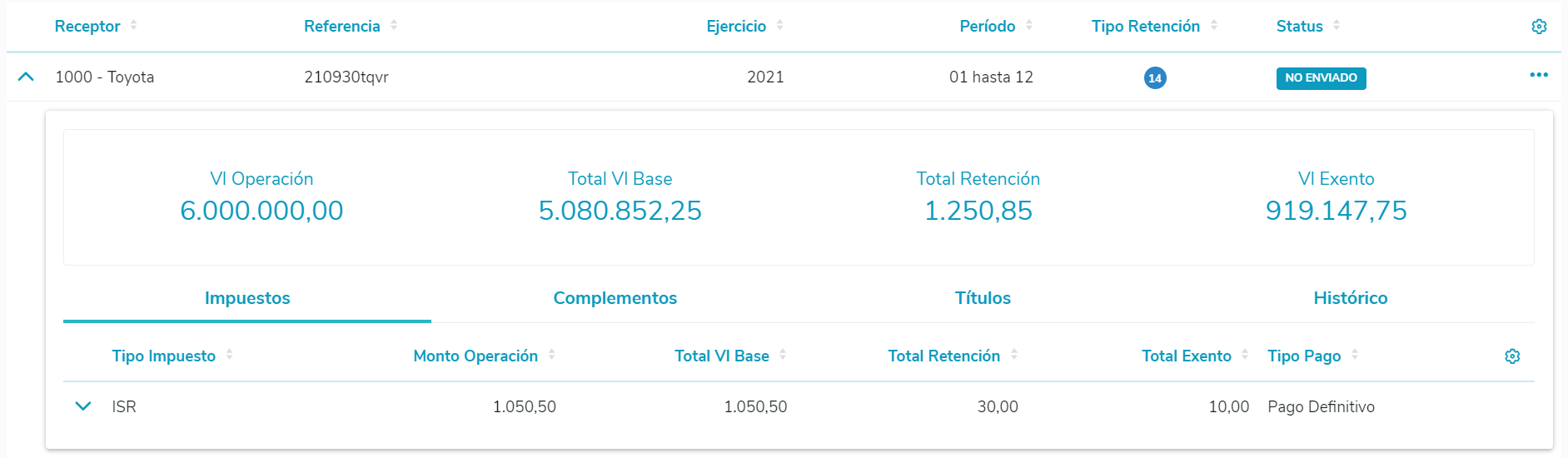This screenshot has width=1568, height=458.
Task: Click the Tipo Retención count badge 14
Action: click(1154, 78)
